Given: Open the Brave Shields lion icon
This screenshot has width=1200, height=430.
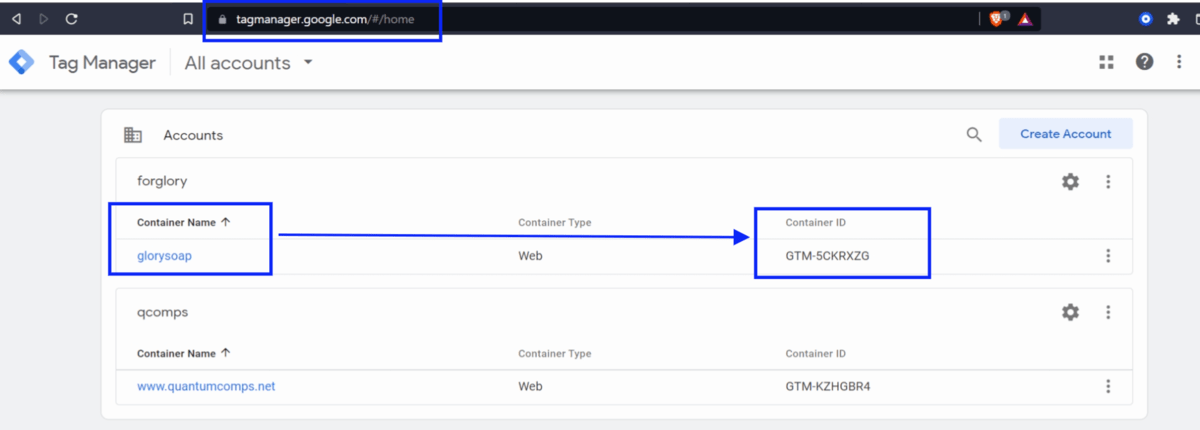Looking at the screenshot, I should pos(997,19).
